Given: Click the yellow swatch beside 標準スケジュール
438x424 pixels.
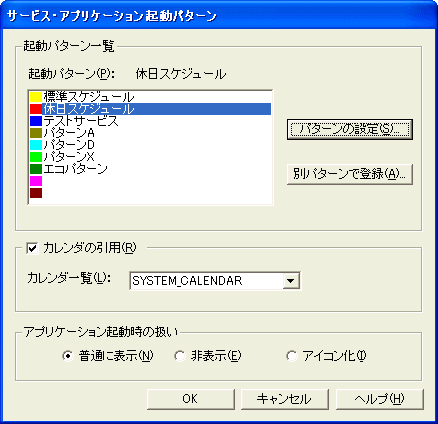Looking at the screenshot, I should click(x=36, y=97).
